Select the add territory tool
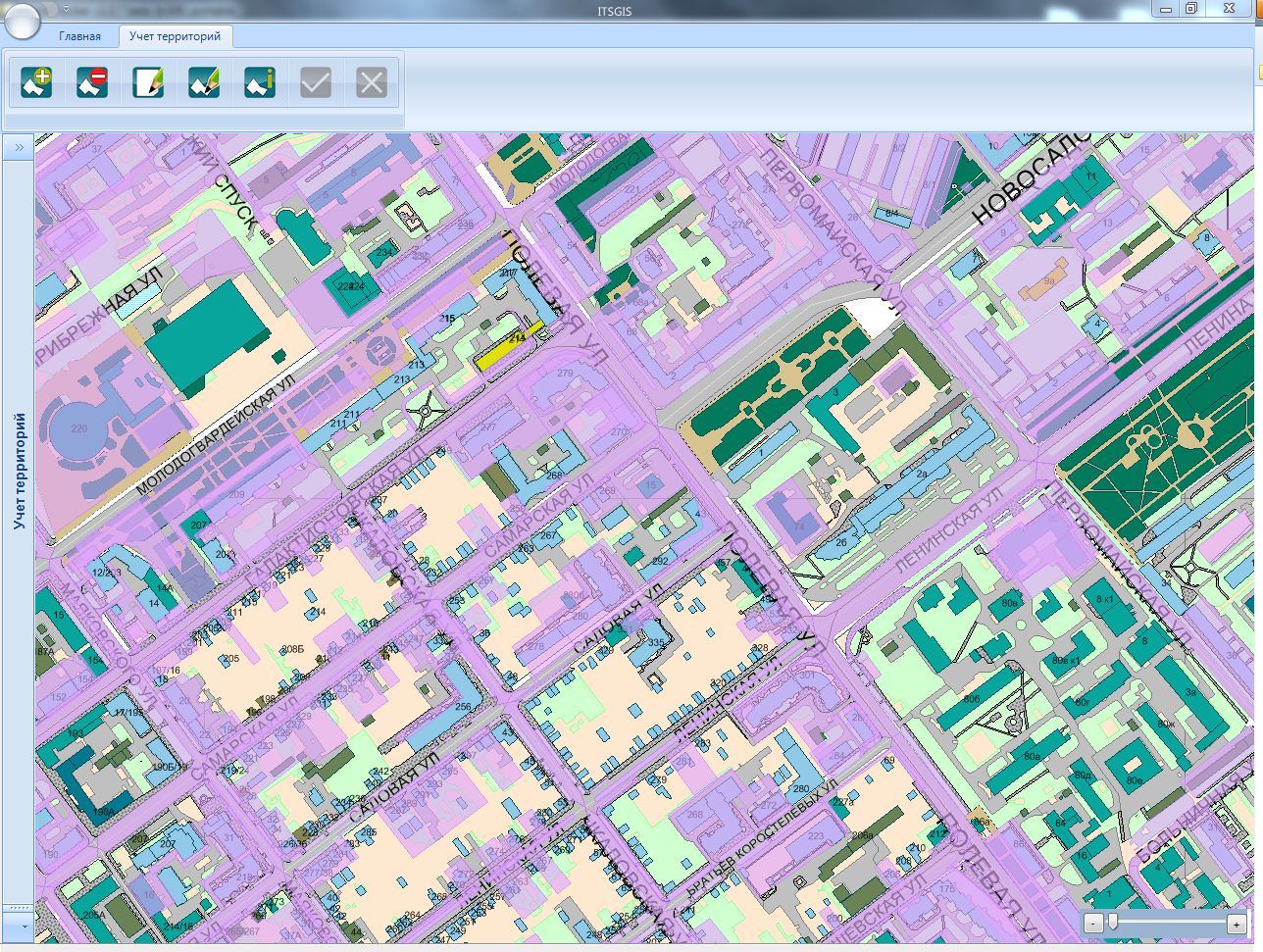 click(x=37, y=82)
